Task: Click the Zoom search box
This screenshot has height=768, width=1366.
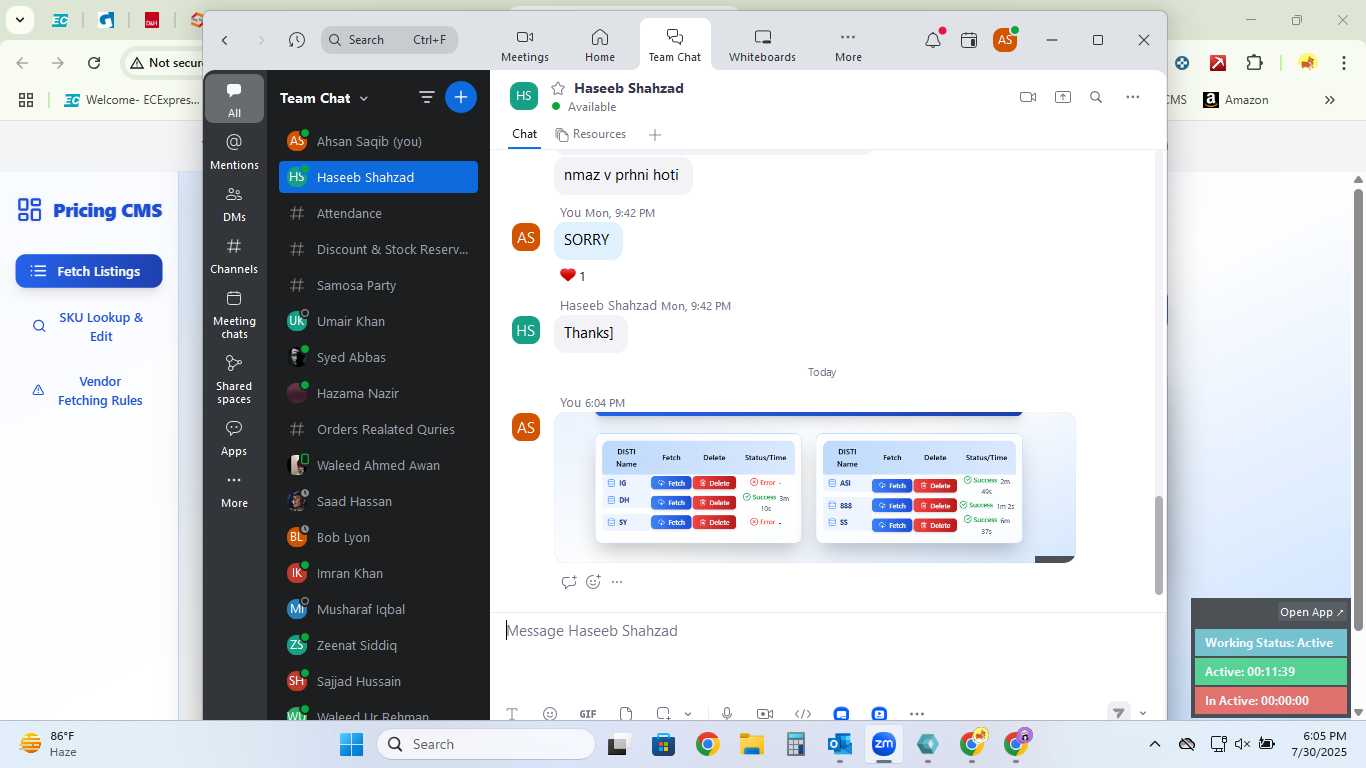Action: click(390, 40)
